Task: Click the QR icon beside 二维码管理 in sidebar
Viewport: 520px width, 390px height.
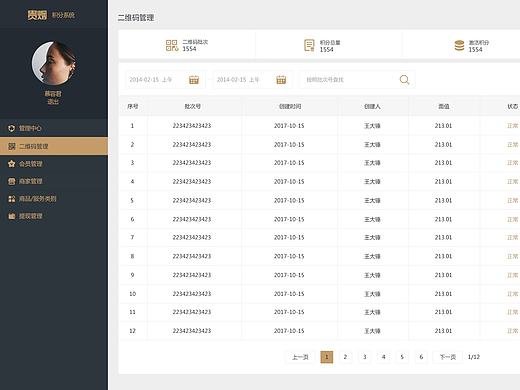Action: [12, 146]
